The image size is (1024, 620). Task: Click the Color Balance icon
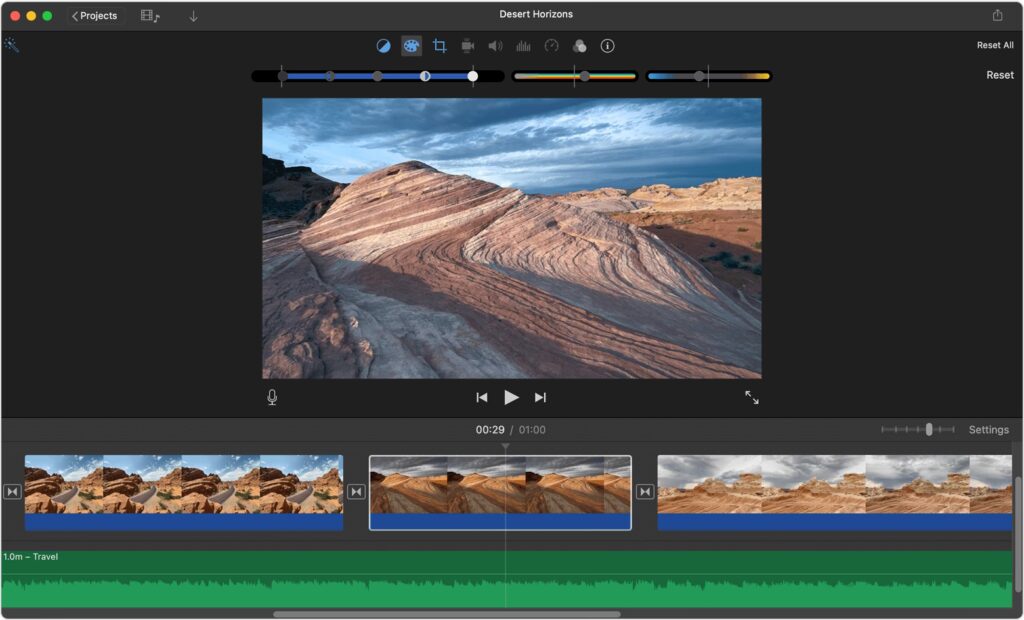(x=383, y=46)
